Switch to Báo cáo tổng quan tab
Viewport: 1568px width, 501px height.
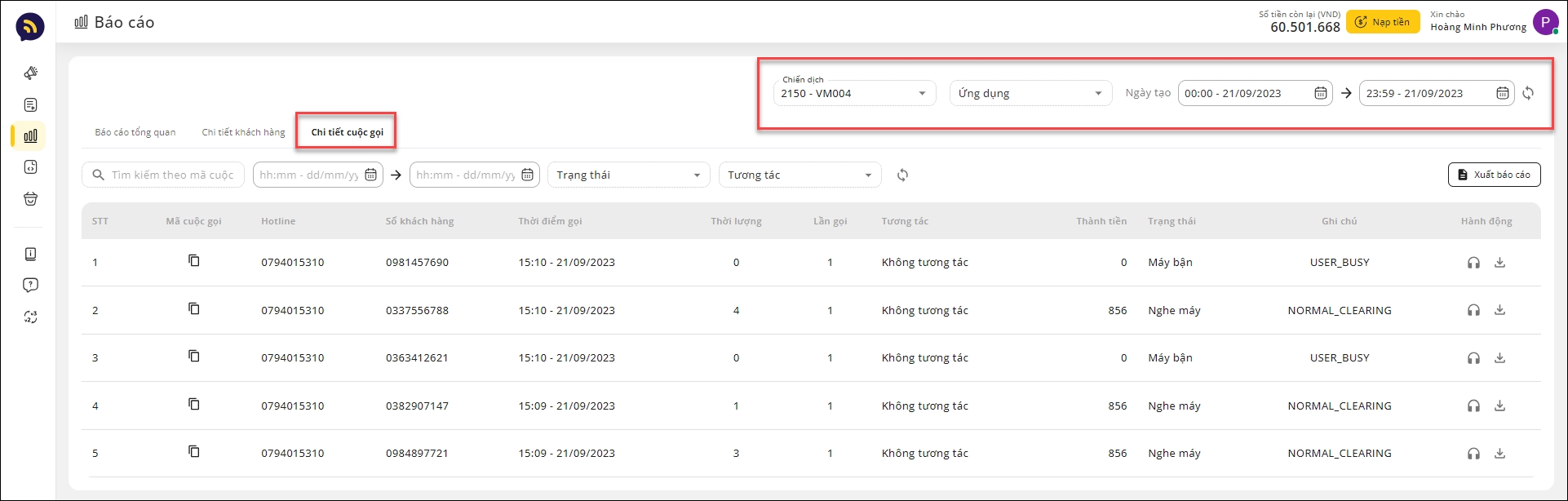tap(135, 132)
